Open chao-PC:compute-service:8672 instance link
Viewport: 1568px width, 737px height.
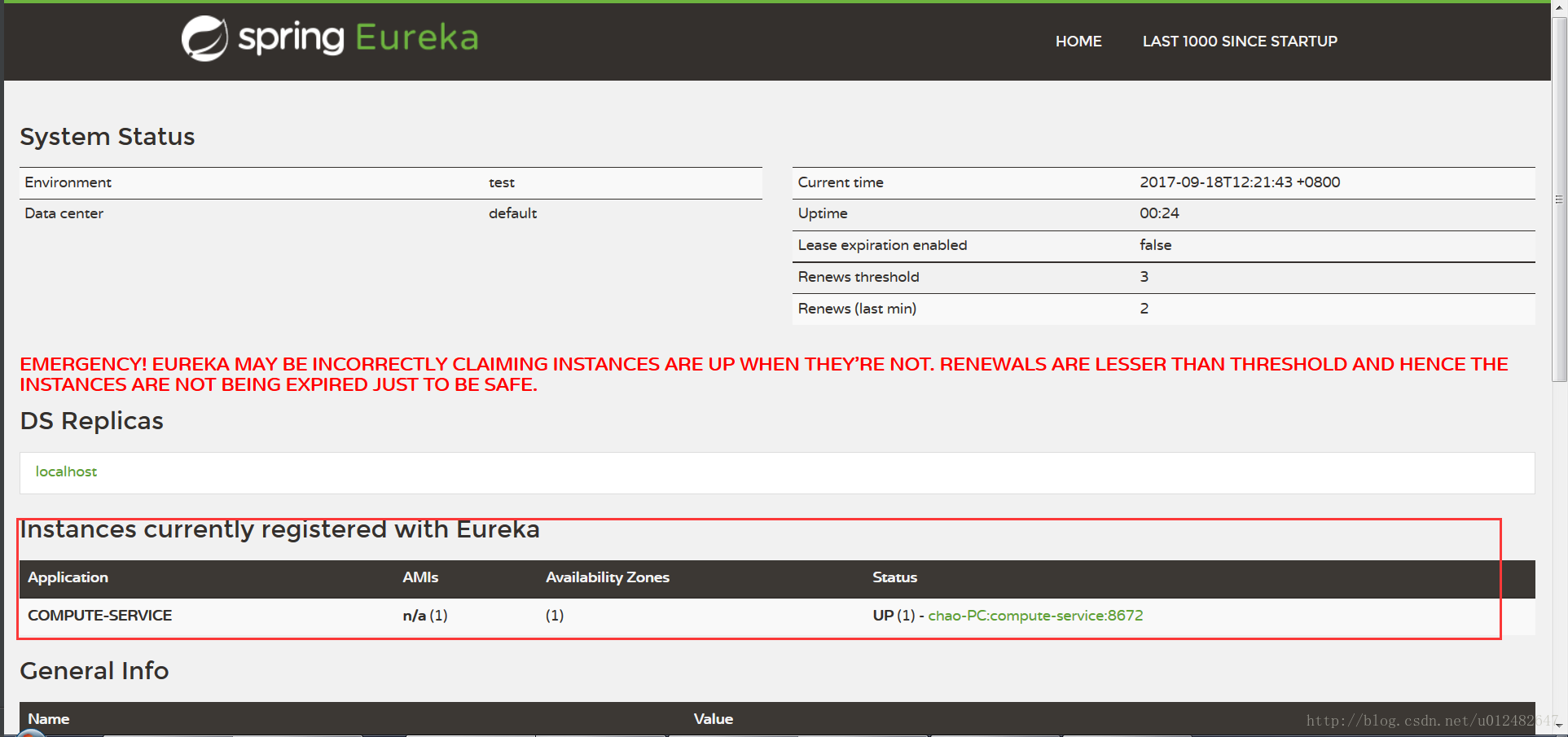tap(1035, 616)
